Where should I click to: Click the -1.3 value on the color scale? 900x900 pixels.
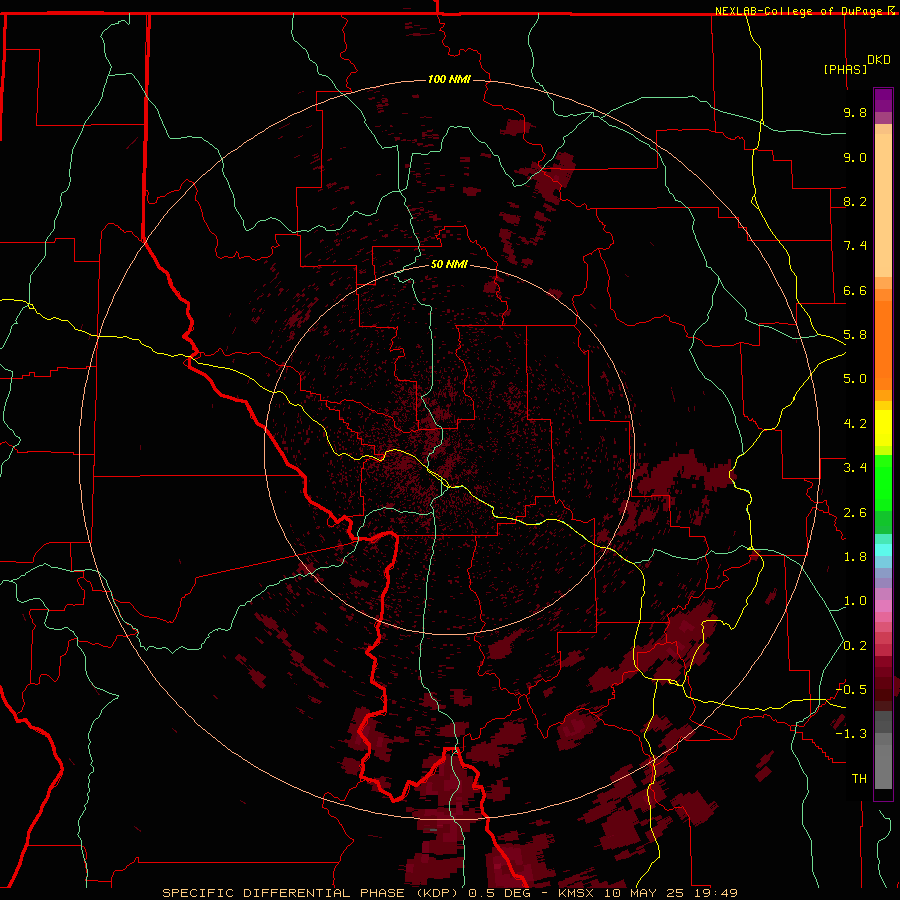click(851, 734)
